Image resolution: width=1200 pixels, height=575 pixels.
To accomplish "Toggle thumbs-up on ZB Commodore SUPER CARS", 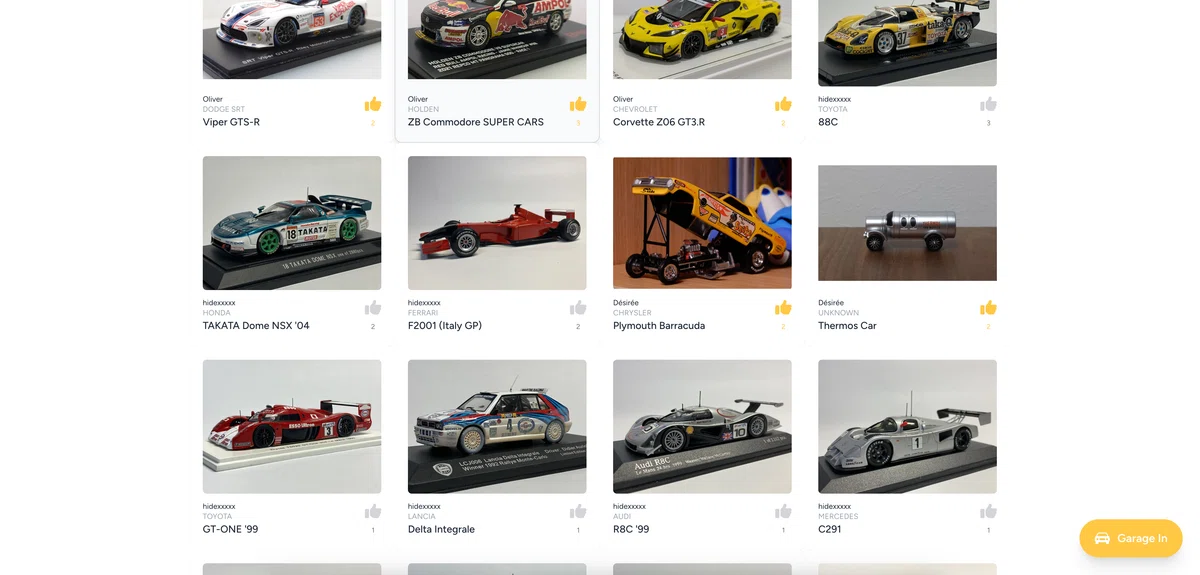I will click(578, 104).
